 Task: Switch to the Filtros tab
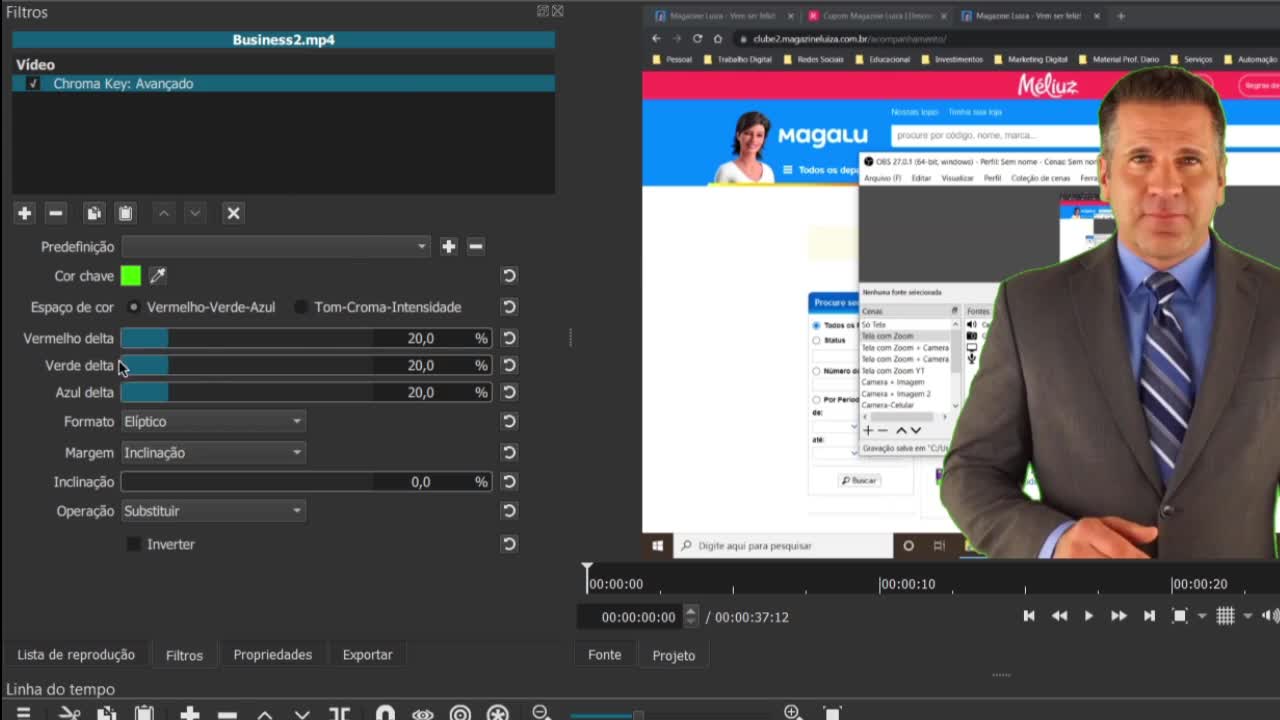(184, 655)
